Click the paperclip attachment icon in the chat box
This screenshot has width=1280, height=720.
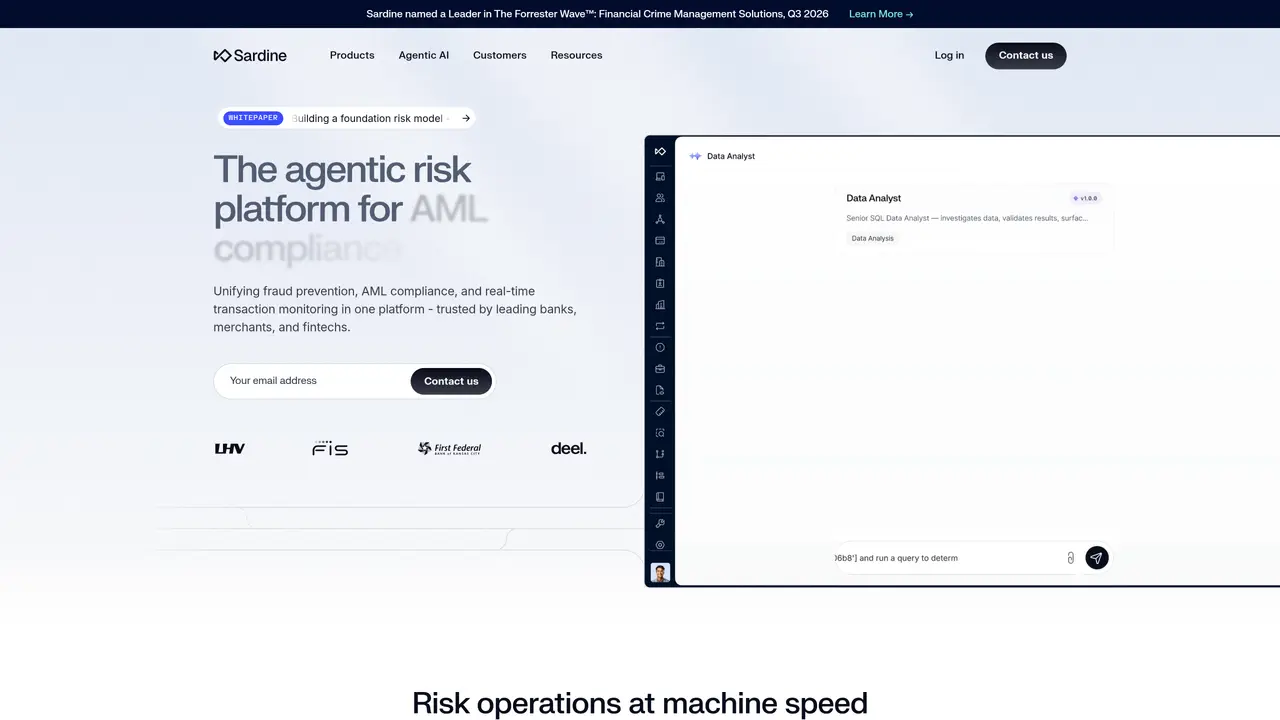(1070, 558)
